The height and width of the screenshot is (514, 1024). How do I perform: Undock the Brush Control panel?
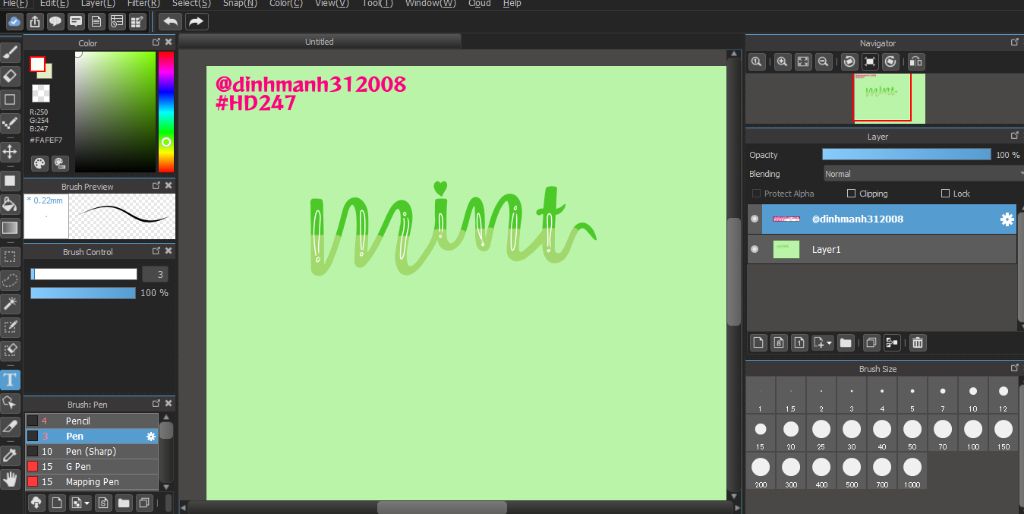pyautogui.click(x=156, y=251)
